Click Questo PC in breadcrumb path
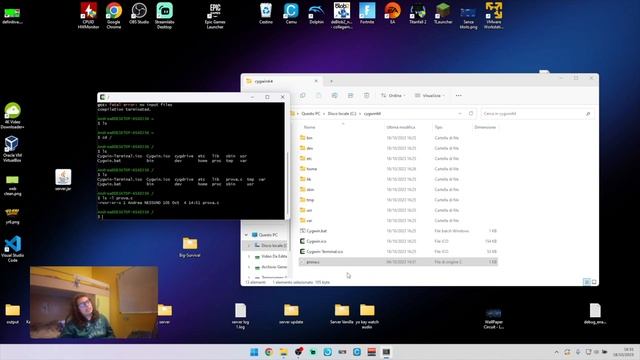Viewport: 640px width, 360px height. 311,113
